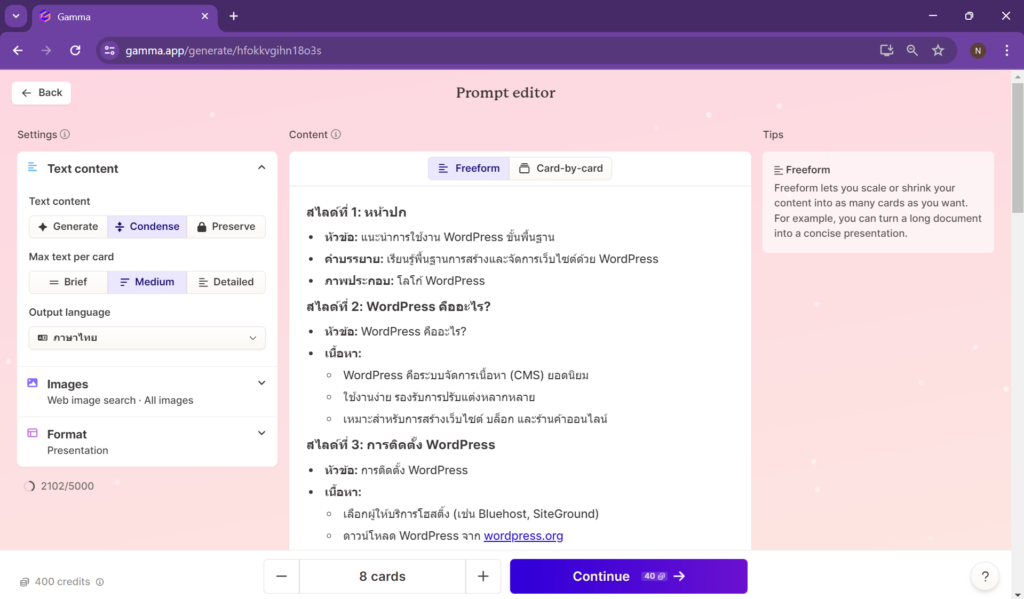This screenshot has height=599, width=1024.
Task: Click the heading สไลด์ที่ 2: WordPress คืออะไร?
Action: (398, 306)
